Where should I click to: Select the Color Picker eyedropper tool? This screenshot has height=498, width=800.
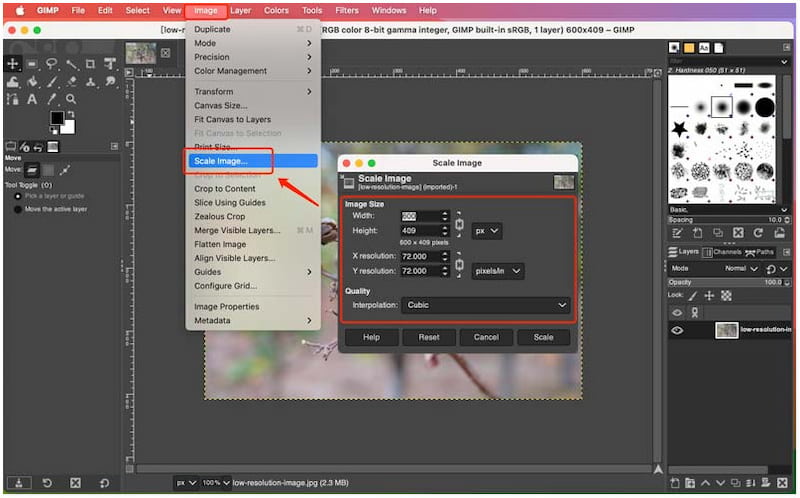(54, 98)
